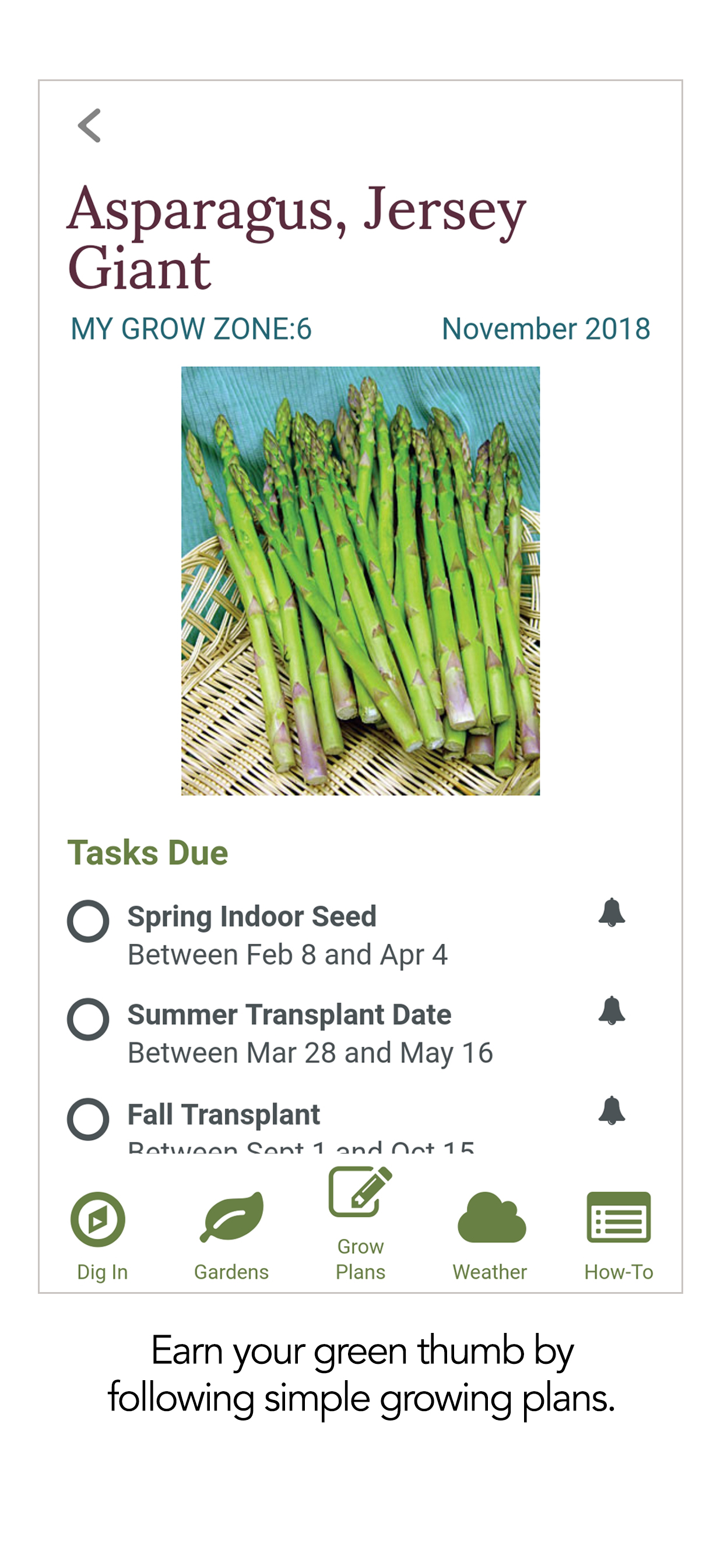Open the Weather cloud icon
Viewport: 724px width, 1568px height.
tap(491, 1217)
